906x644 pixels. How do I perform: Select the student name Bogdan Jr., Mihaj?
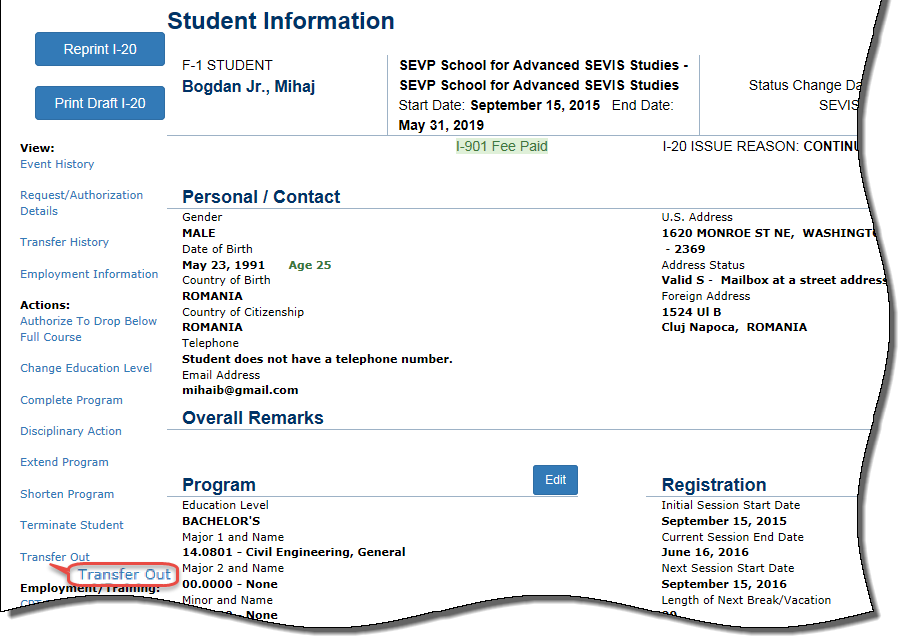[248, 87]
